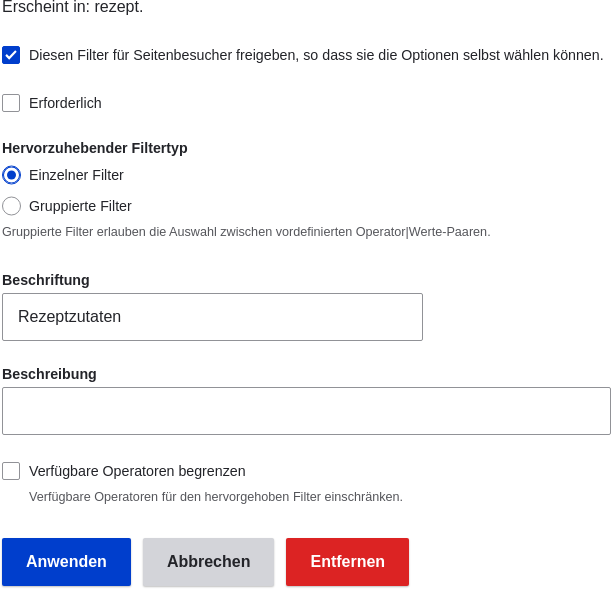Focus the empty Beschreibung text field

pyautogui.click(x=306, y=411)
